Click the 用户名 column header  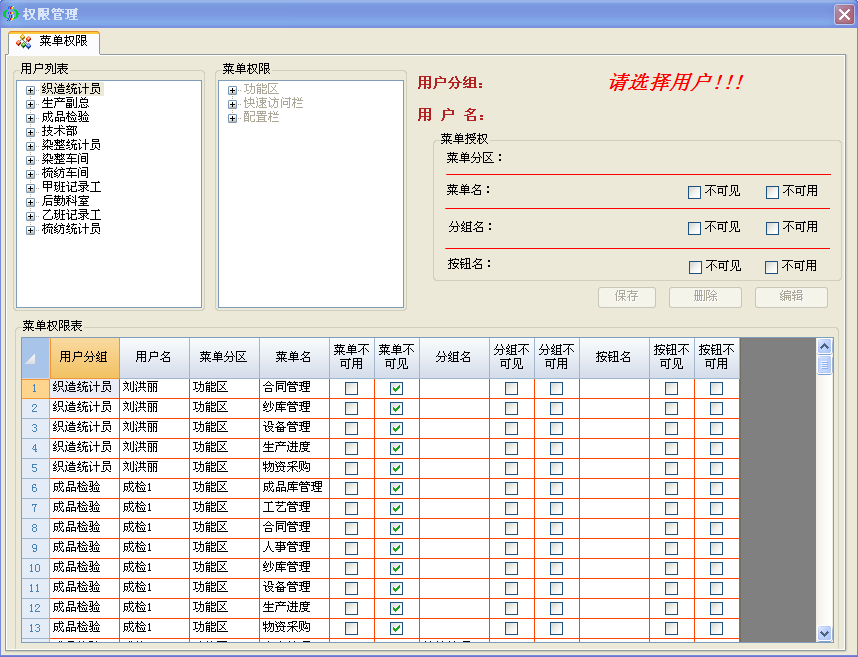(x=154, y=358)
